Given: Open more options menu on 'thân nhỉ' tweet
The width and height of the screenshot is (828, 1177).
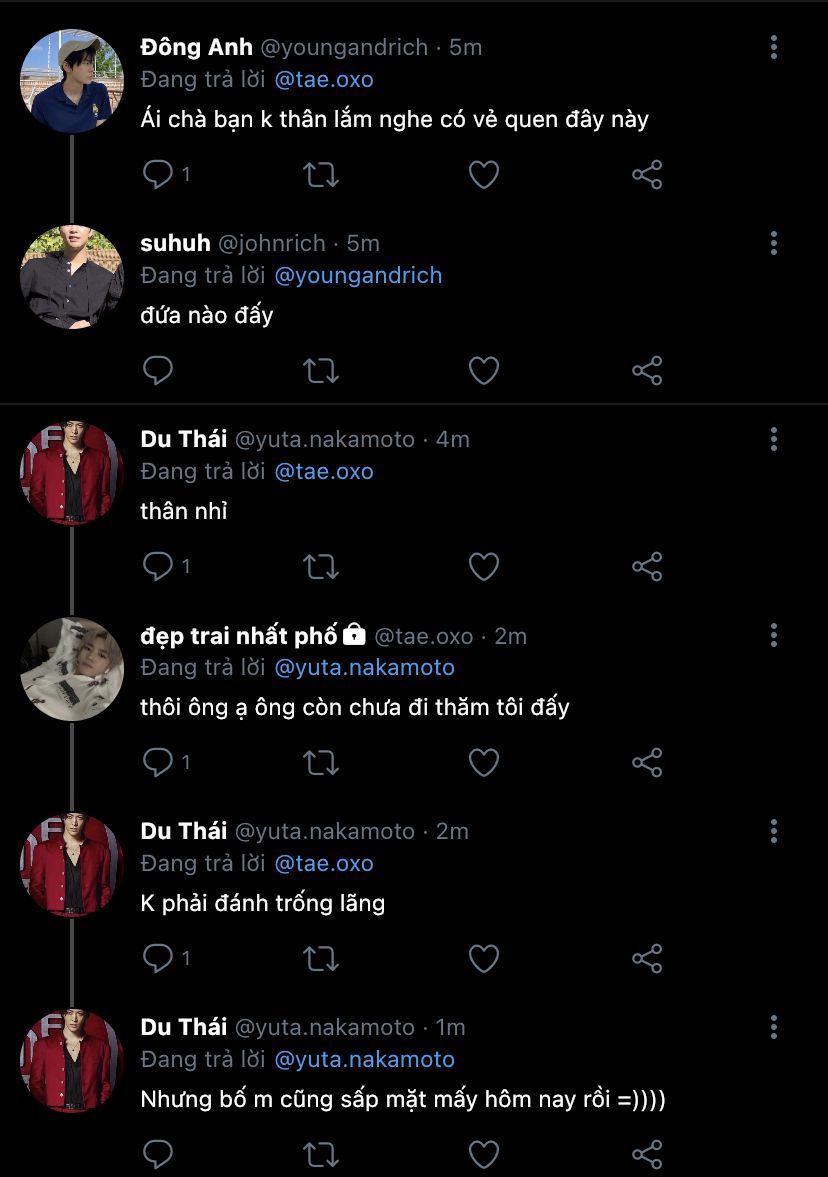Looking at the screenshot, I should tap(774, 439).
